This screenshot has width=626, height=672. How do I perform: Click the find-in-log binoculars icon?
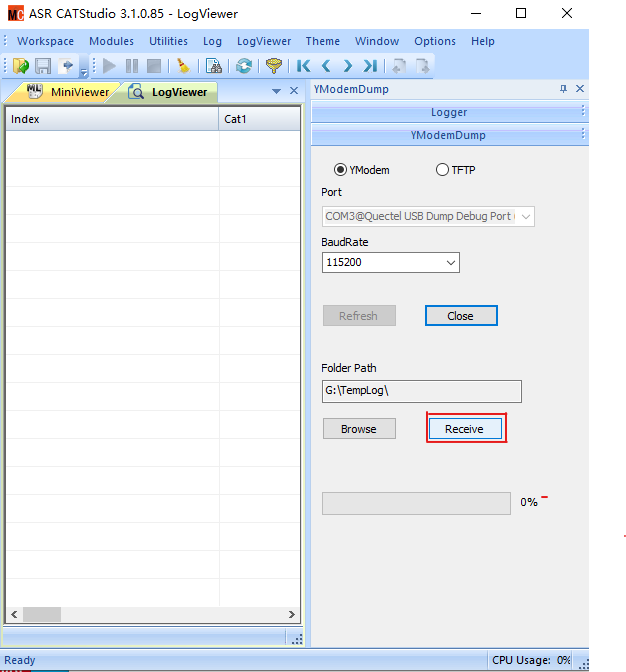coord(213,66)
